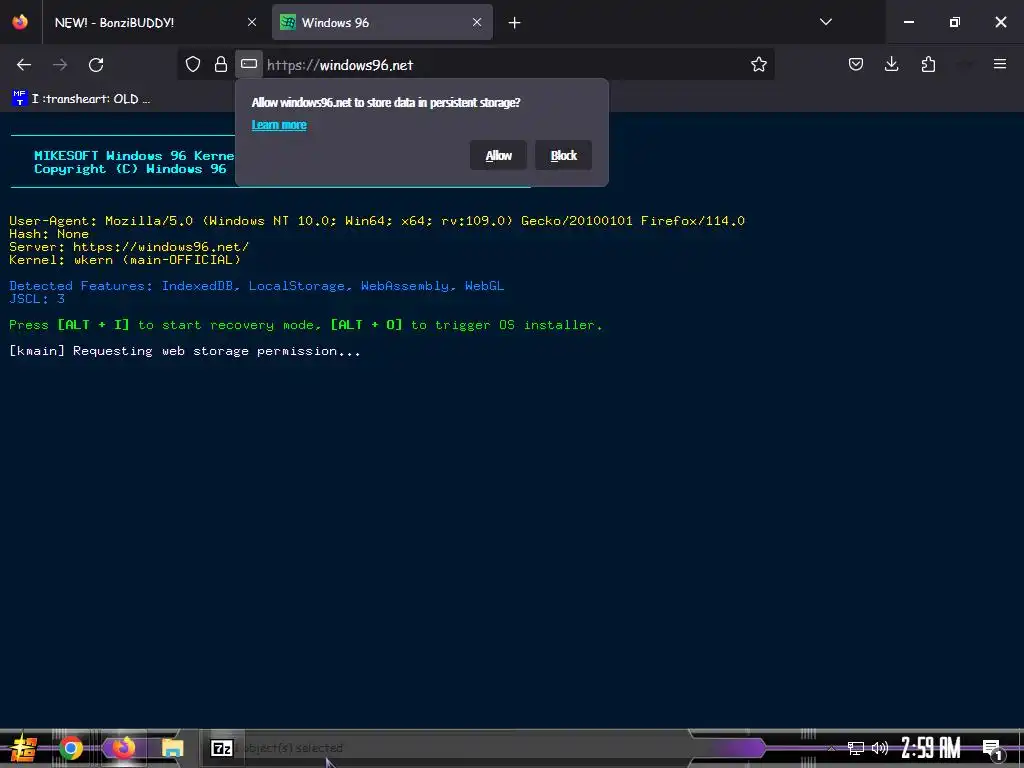
Task: Close the Windows 96 tab
Action: 477,22
